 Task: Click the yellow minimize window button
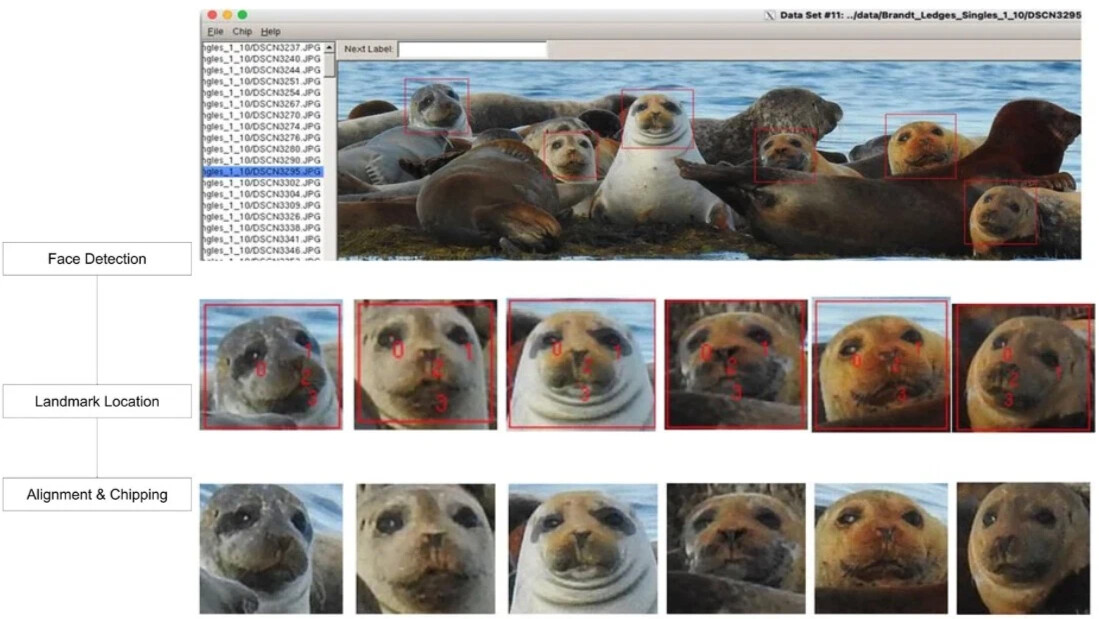click(x=227, y=15)
